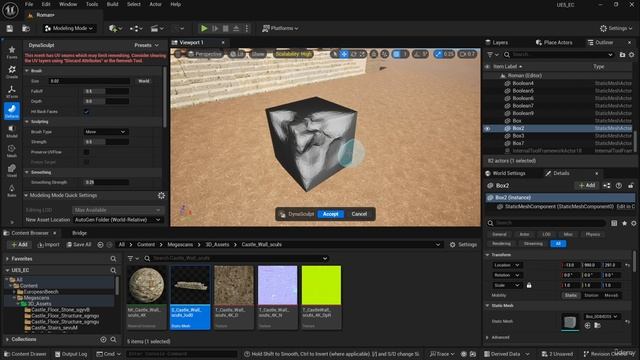Image resolution: width=640 pixels, height=360 pixels.
Task: Select the Mesh tool category
Action: (x=12, y=150)
